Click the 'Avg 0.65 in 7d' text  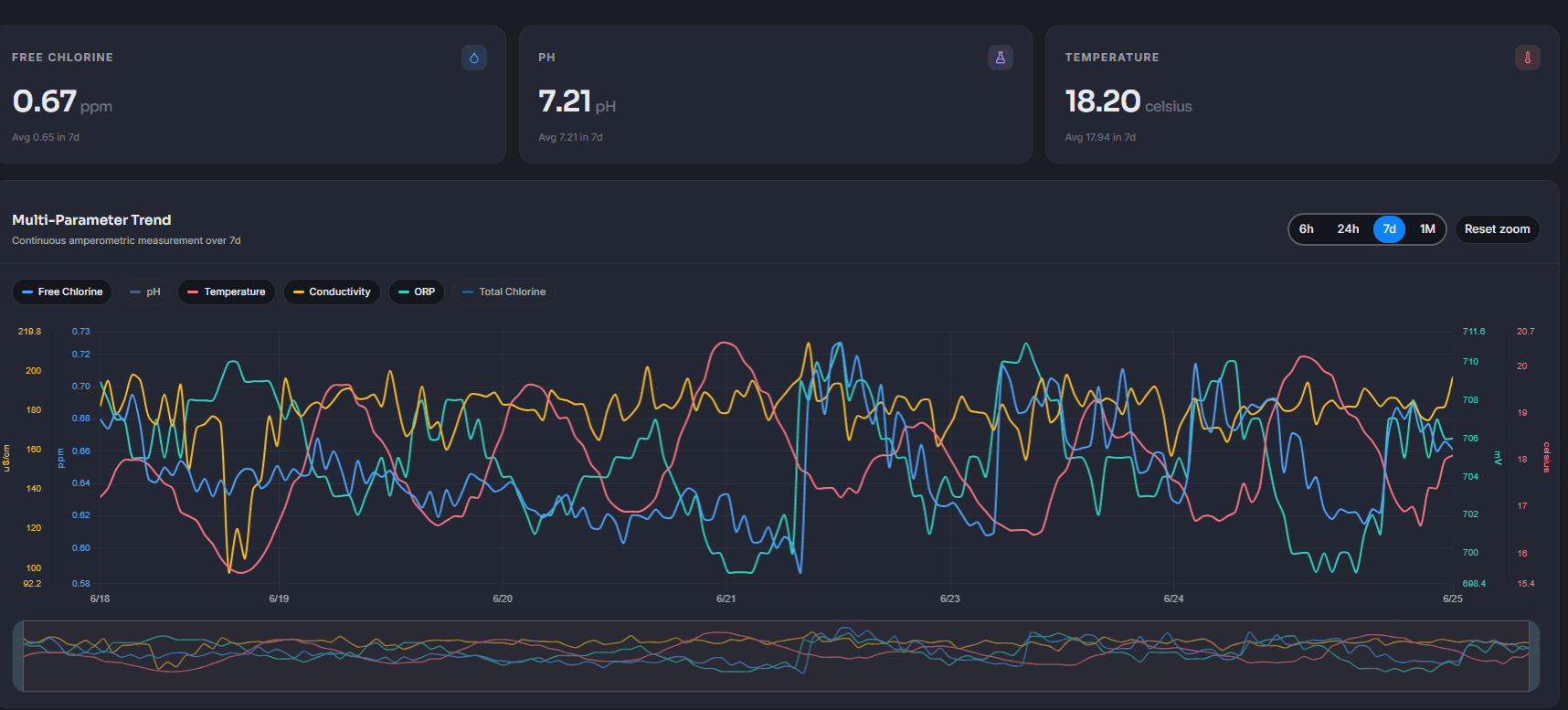(x=46, y=137)
